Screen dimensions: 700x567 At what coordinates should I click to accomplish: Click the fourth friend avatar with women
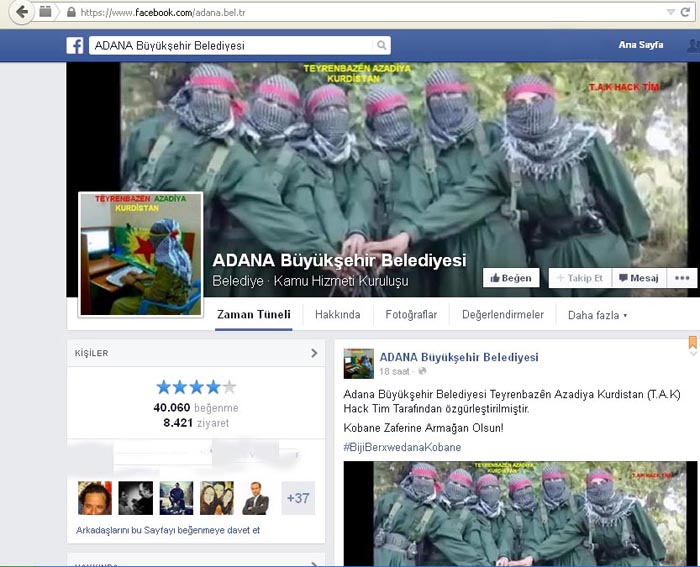pos(217,498)
